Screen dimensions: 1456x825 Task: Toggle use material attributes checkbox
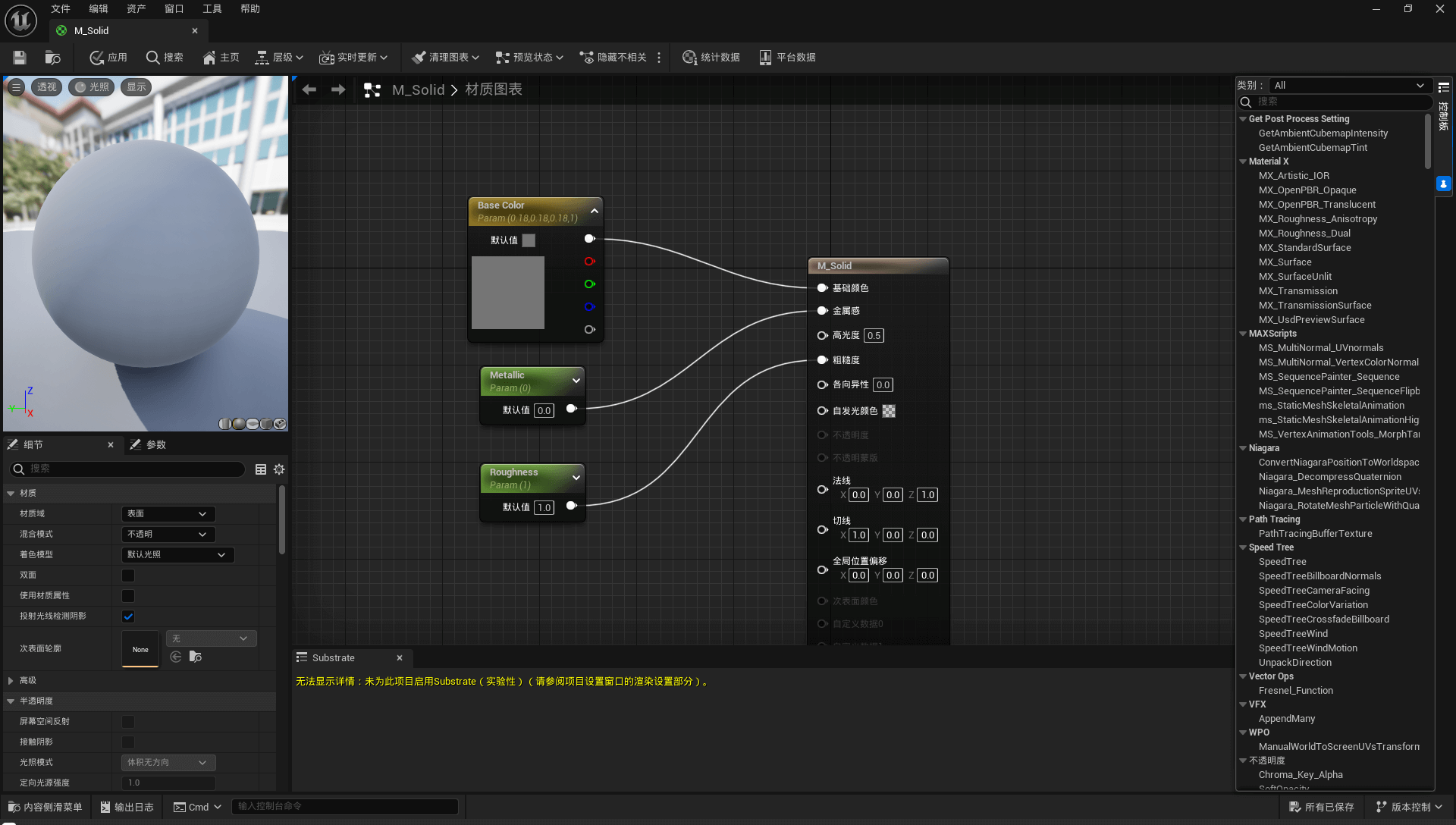point(128,596)
